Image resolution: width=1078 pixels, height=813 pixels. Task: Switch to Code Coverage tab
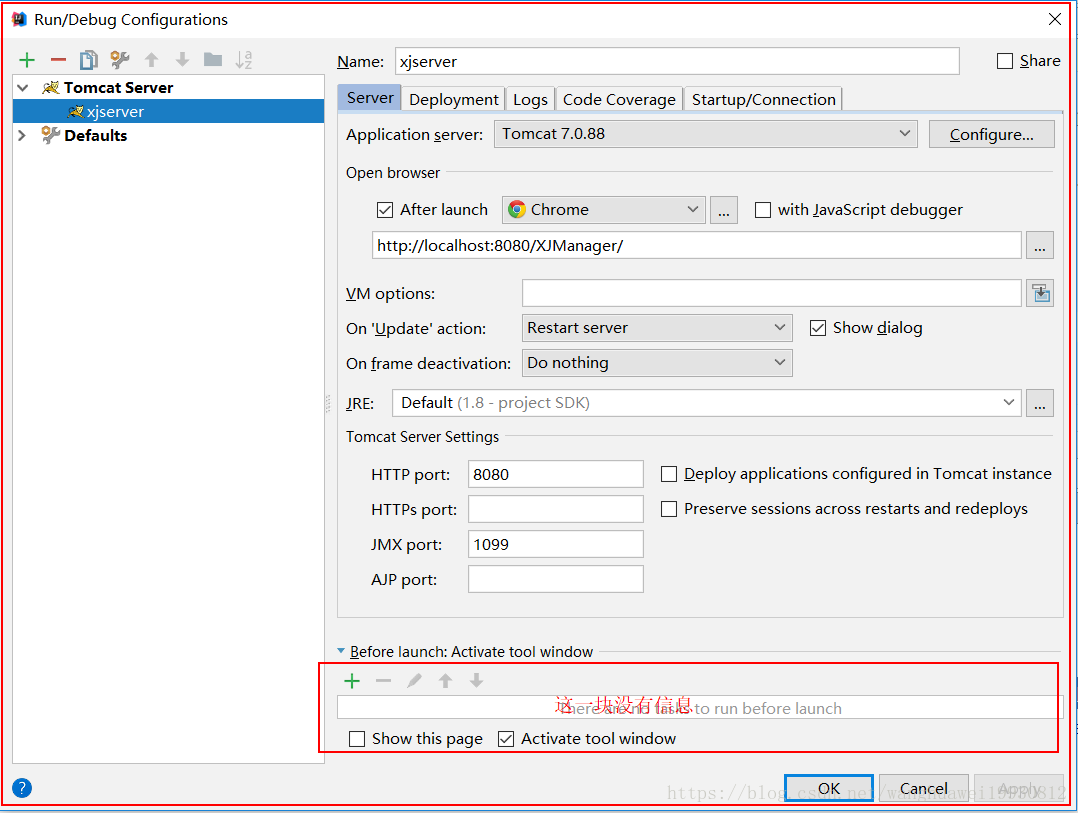pos(619,100)
